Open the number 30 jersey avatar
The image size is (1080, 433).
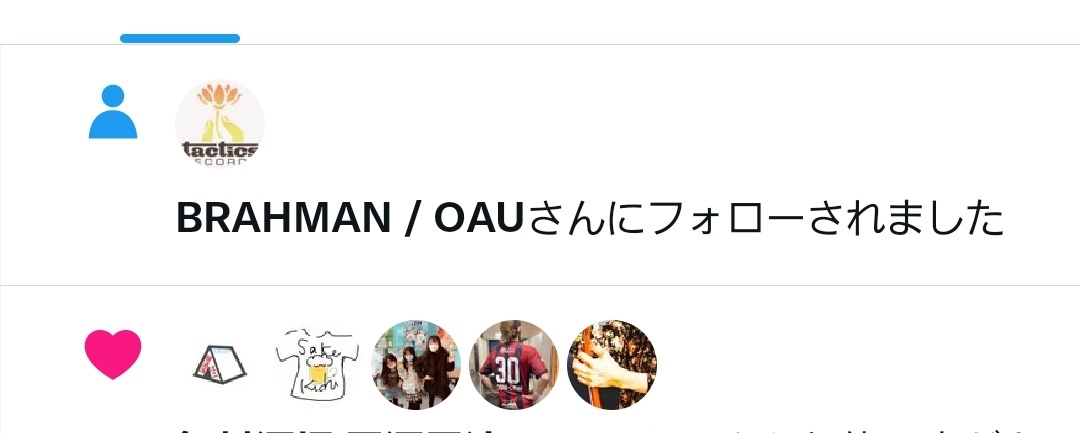click(514, 364)
